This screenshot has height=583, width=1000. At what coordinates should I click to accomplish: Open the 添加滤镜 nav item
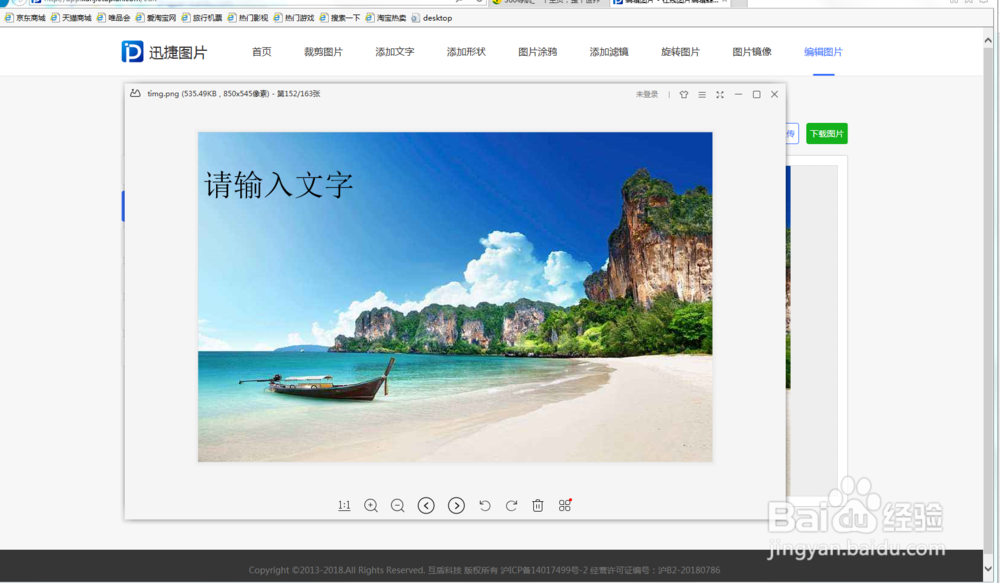click(609, 52)
